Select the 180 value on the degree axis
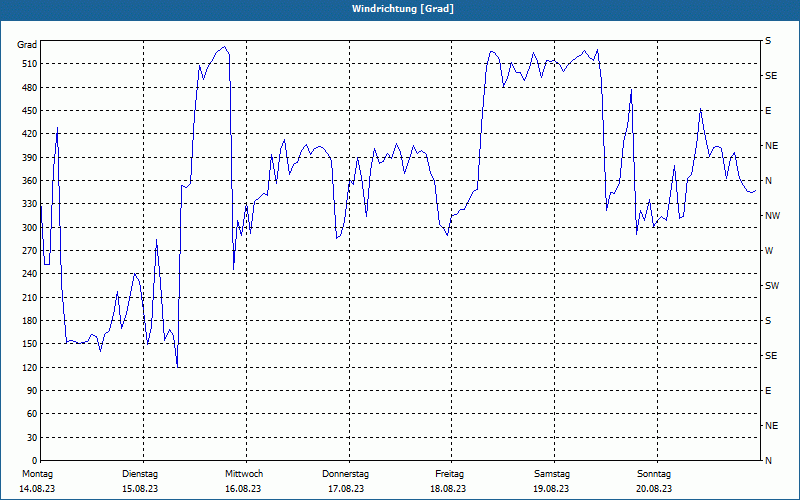This screenshot has width=800, height=500. tap(30, 321)
